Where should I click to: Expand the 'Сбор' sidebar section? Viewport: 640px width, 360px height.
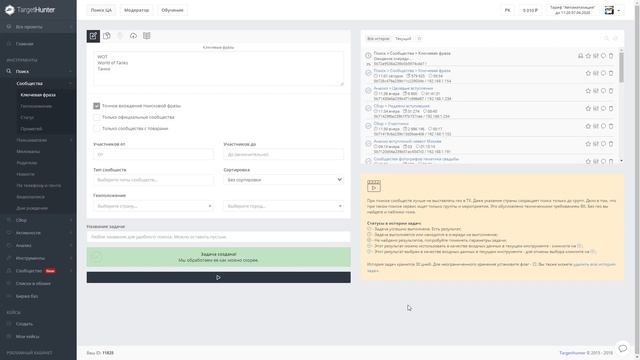[38, 220]
